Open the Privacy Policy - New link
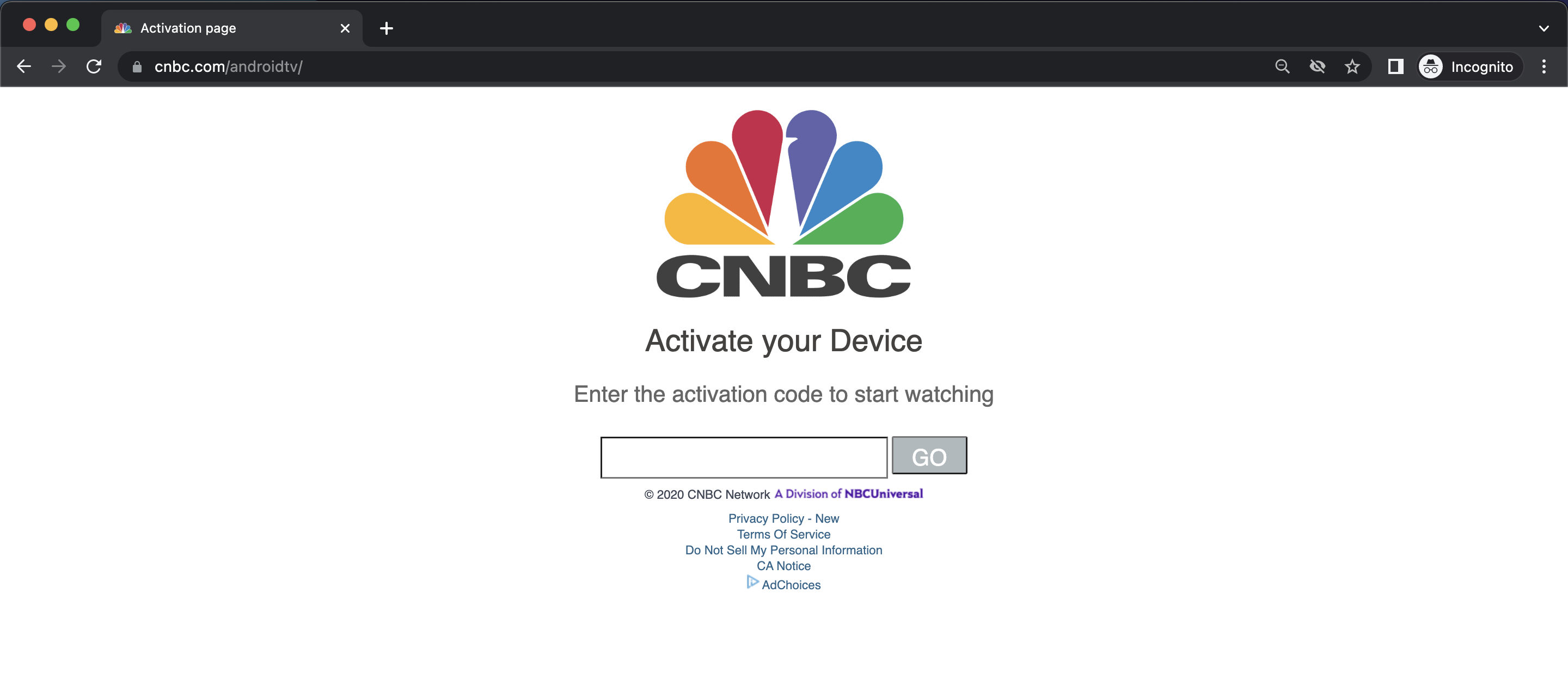The height and width of the screenshot is (697, 1568). 783,518
